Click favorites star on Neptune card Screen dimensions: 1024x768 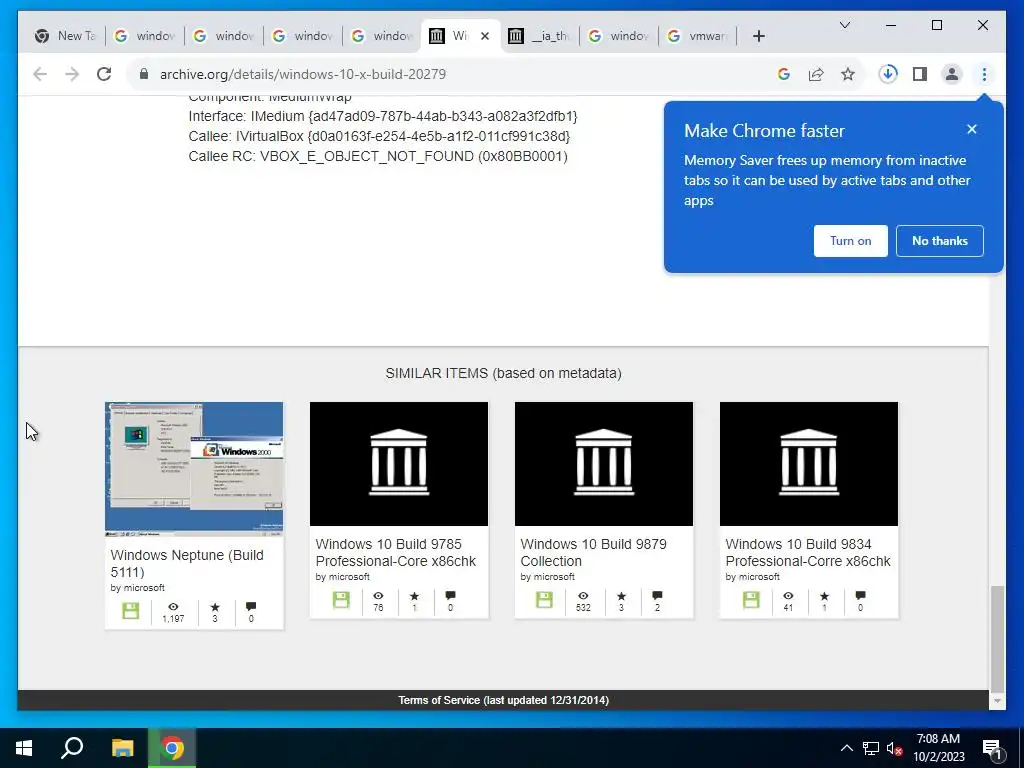point(215,607)
